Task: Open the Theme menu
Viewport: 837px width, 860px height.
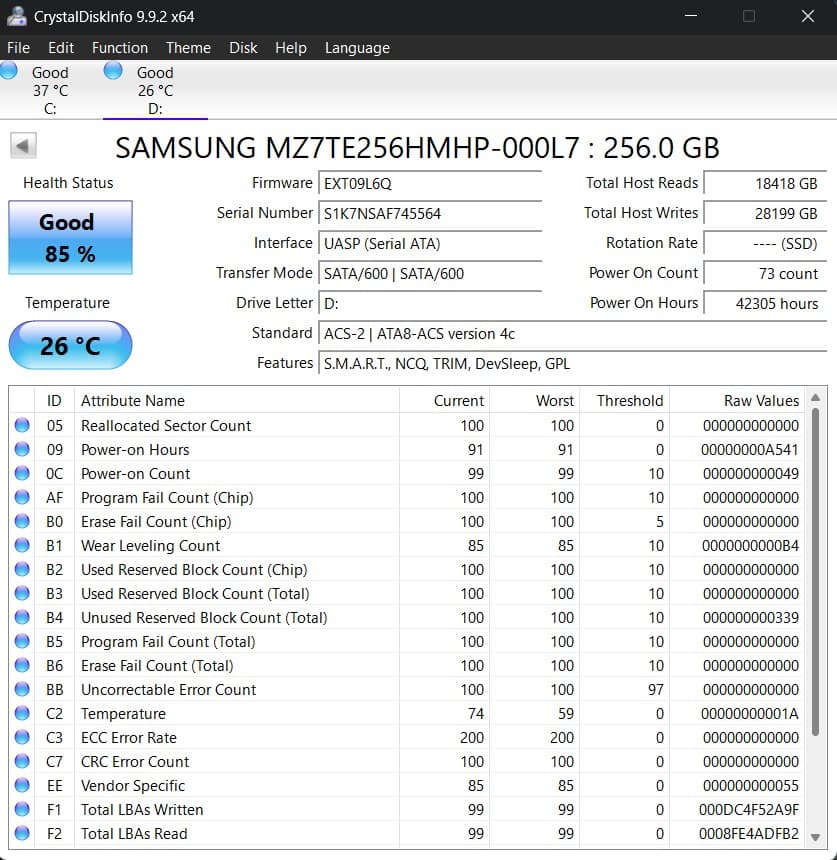Action: point(188,48)
